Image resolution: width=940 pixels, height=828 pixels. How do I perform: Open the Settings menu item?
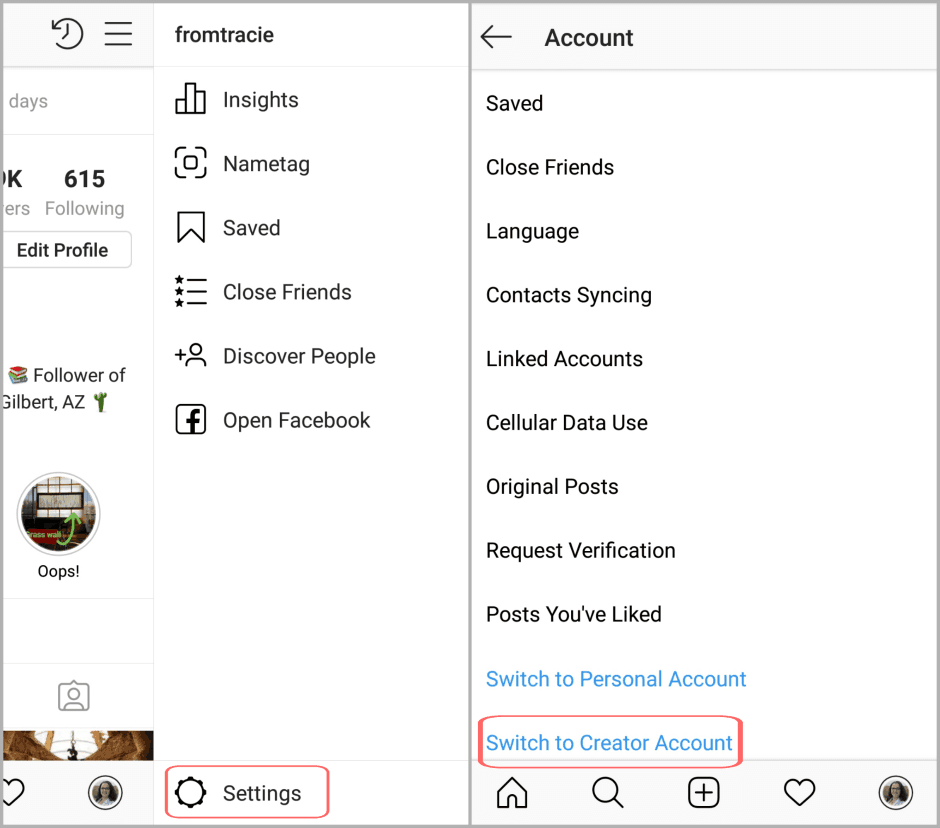247,792
